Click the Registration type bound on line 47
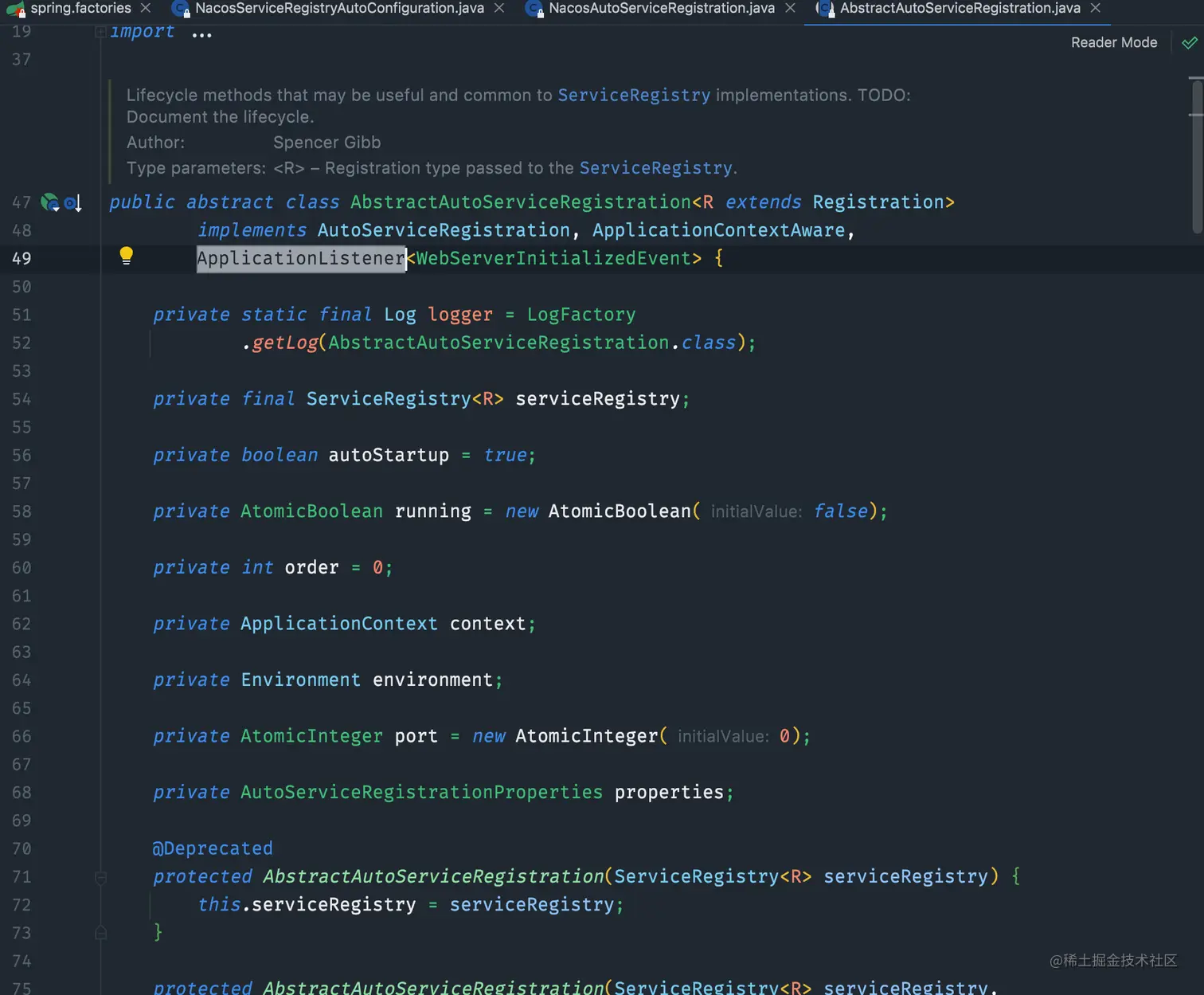This screenshot has width=1204, height=995. coord(878,202)
